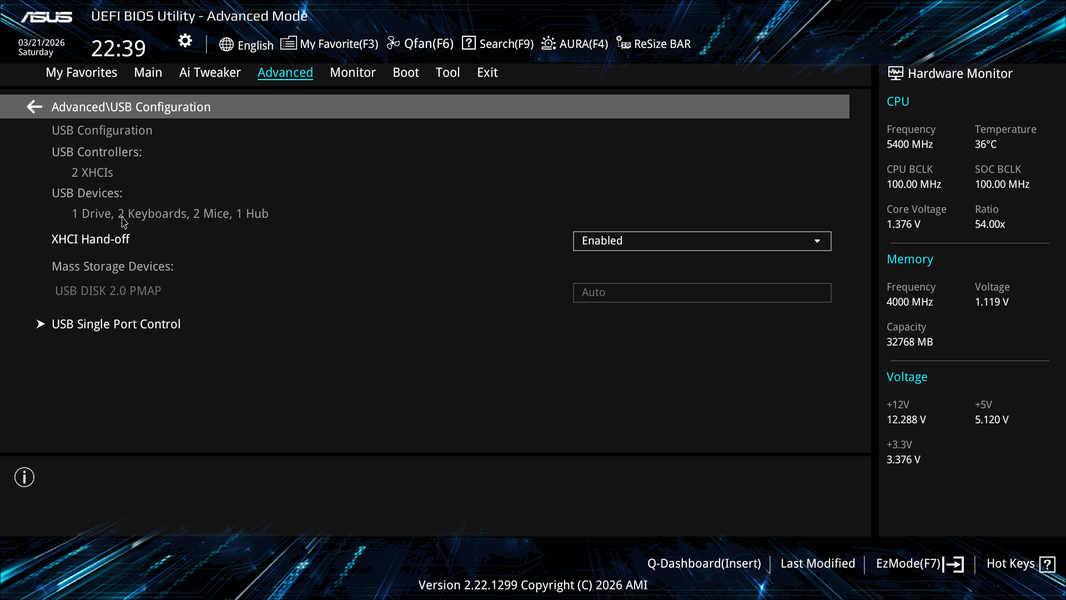Open AURA(F4) lighting settings
1066x600 pixels.
point(574,43)
